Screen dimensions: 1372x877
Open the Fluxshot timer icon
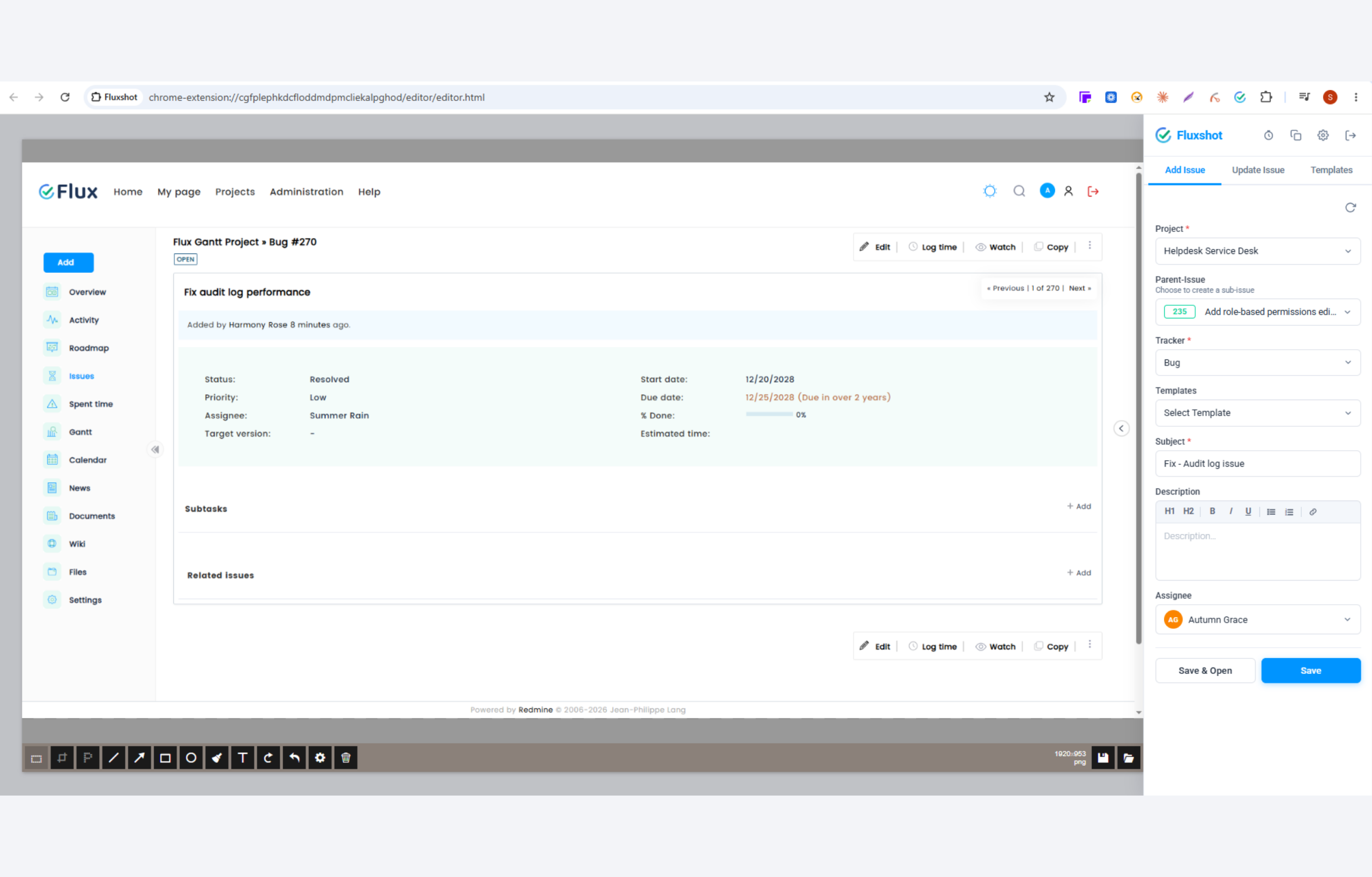[1269, 136]
